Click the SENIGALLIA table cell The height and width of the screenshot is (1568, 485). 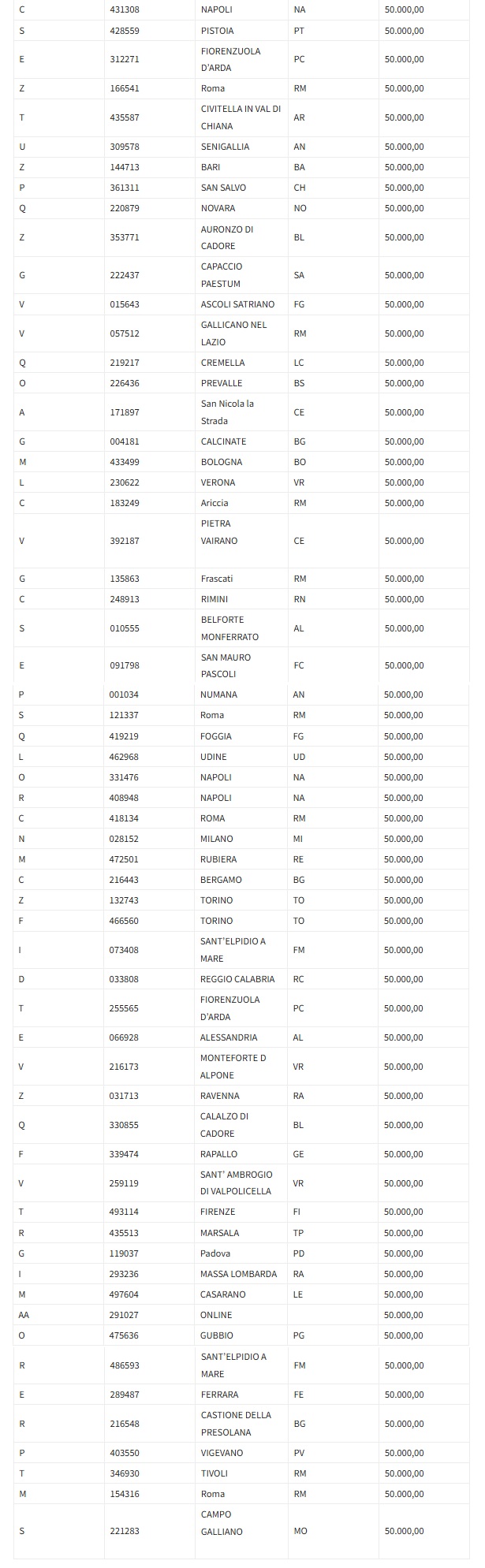tap(225, 147)
